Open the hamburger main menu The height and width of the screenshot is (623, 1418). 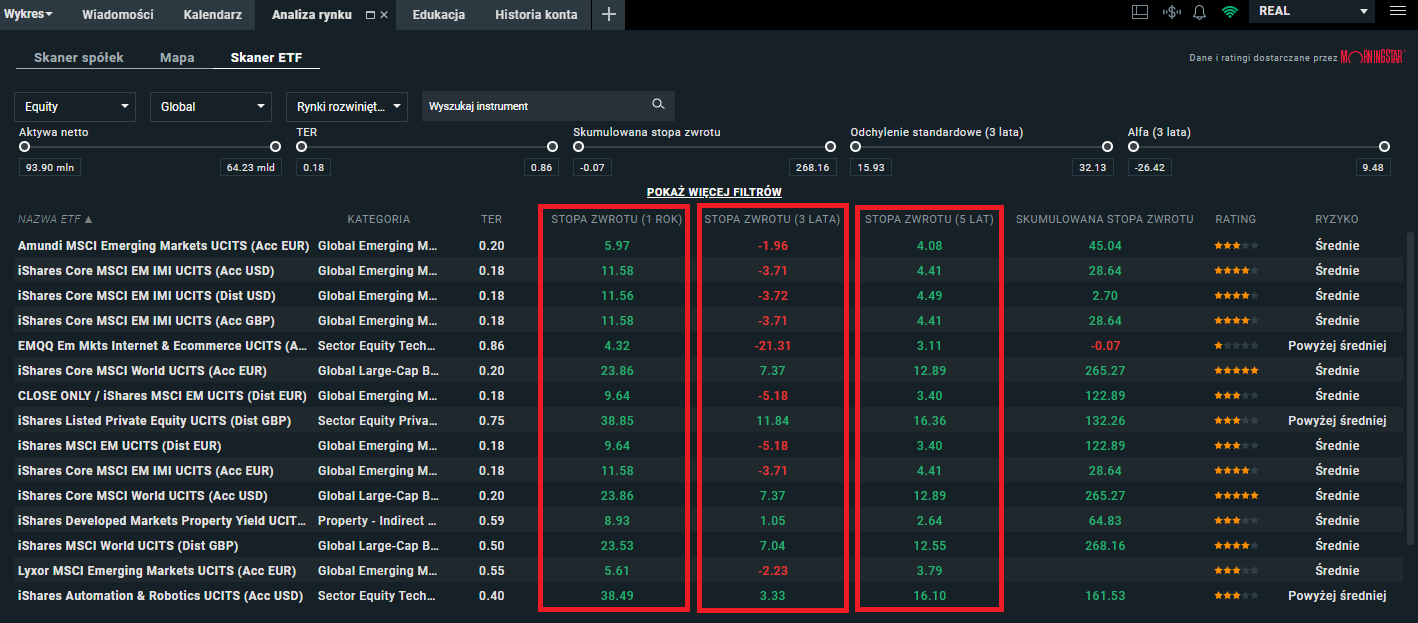click(x=1397, y=12)
